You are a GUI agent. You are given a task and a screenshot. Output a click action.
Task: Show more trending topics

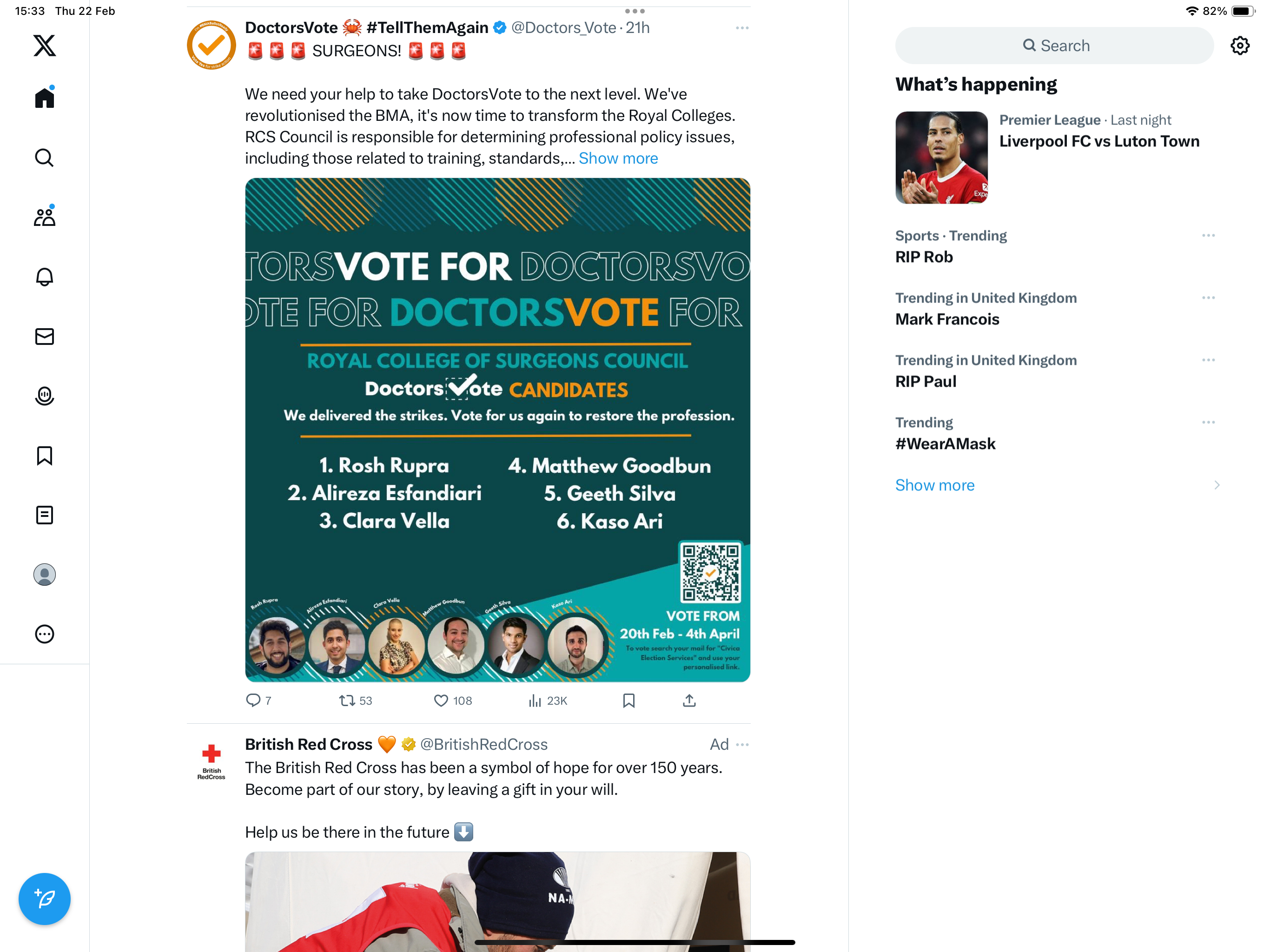point(935,485)
